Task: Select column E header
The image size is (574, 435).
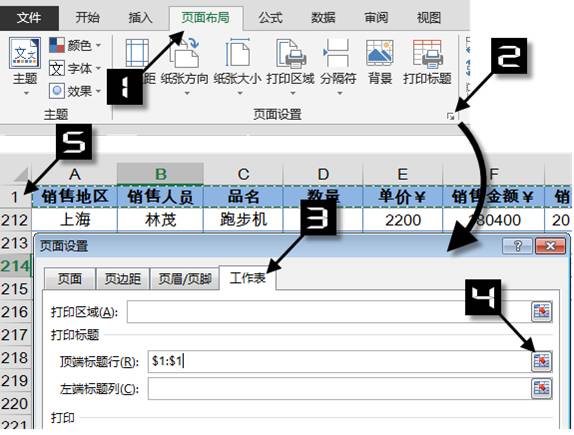Action: [x=402, y=174]
